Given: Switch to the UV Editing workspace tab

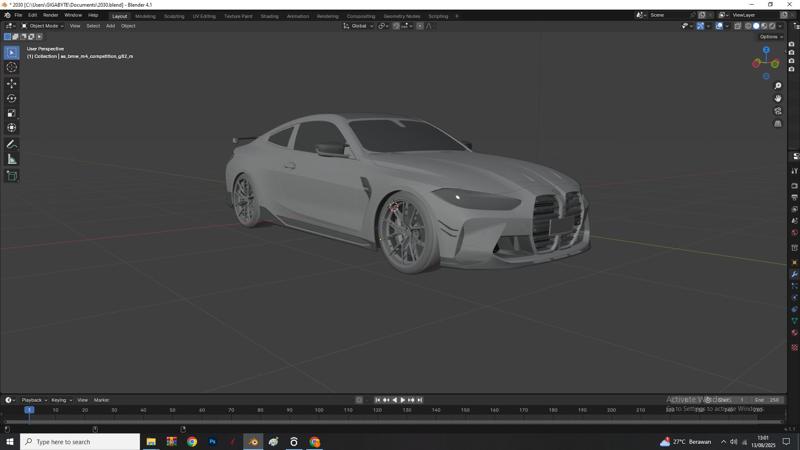Looking at the screenshot, I should (x=204, y=16).
